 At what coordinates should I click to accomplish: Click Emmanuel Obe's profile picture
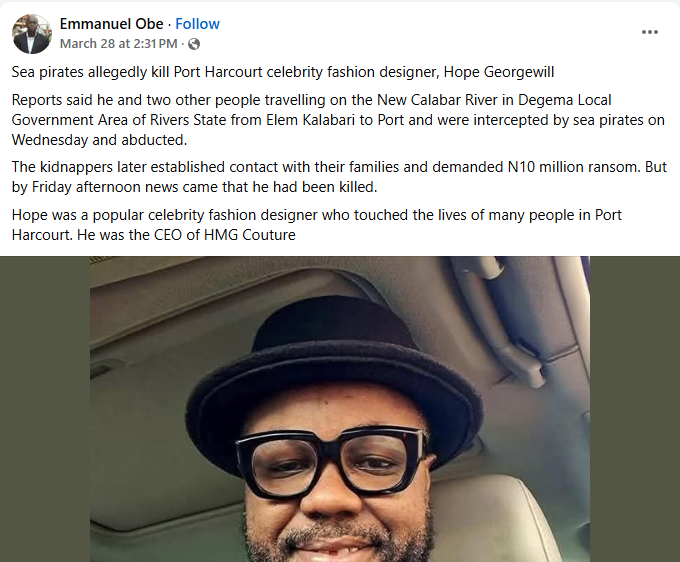click(x=31, y=34)
